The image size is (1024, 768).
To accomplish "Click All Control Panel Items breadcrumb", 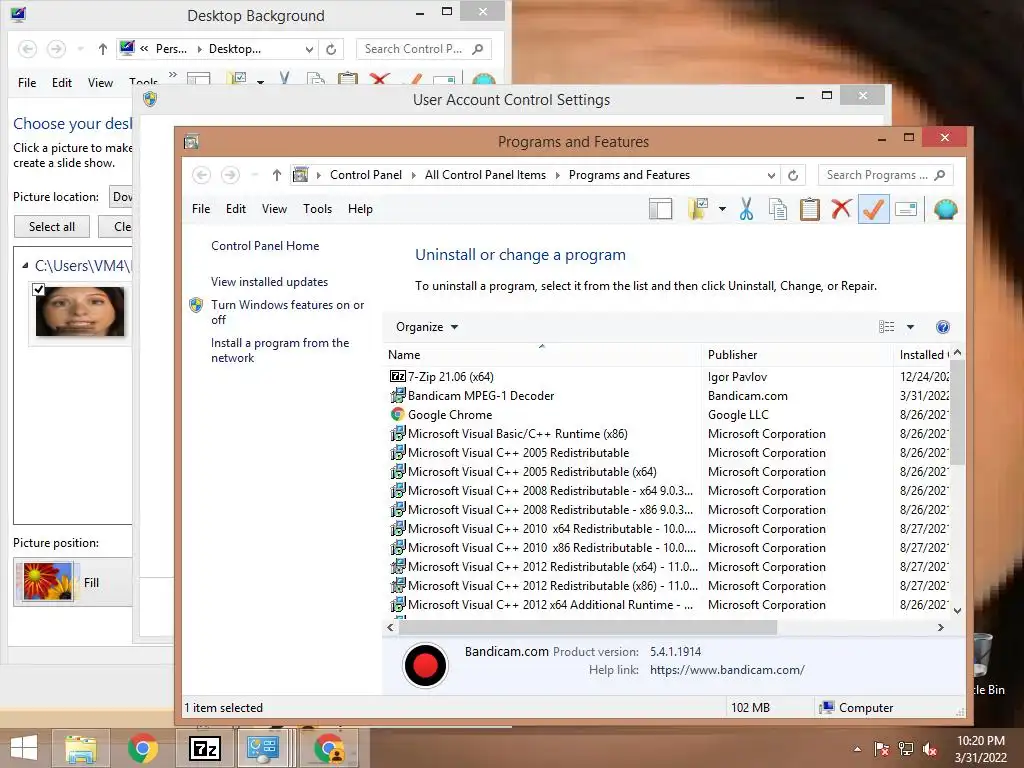I will [485, 175].
